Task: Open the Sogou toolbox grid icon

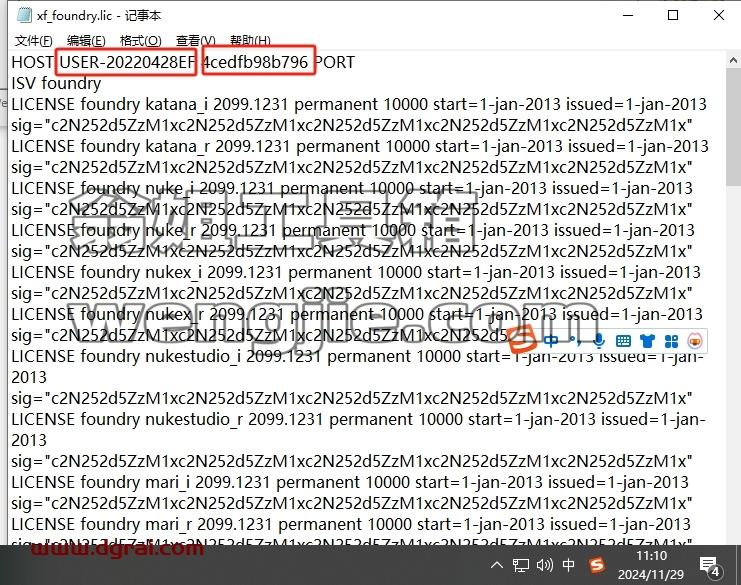Action: coord(671,340)
